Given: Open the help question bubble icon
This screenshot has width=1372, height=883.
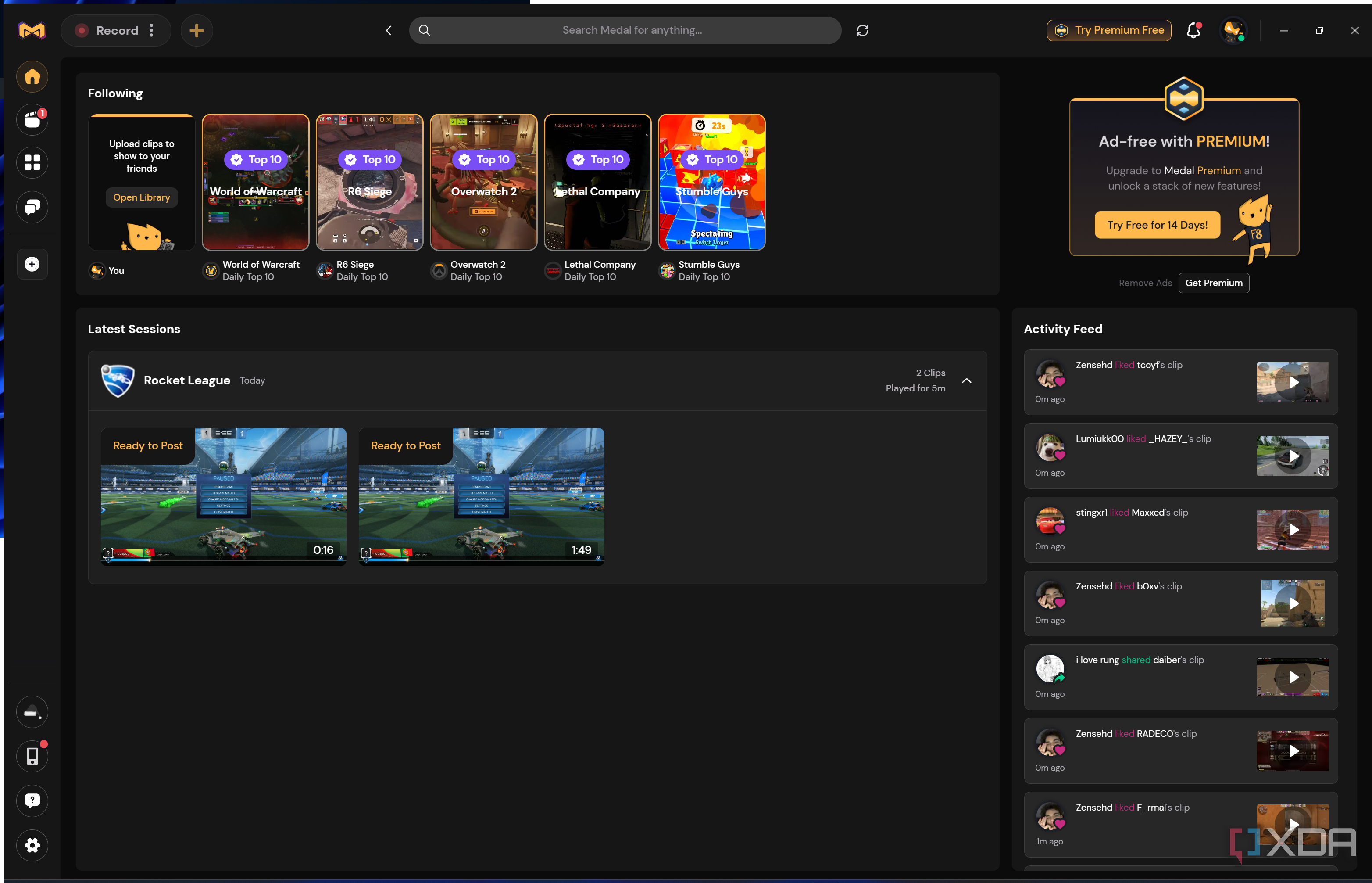Looking at the screenshot, I should pyautogui.click(x=32, y=800).
